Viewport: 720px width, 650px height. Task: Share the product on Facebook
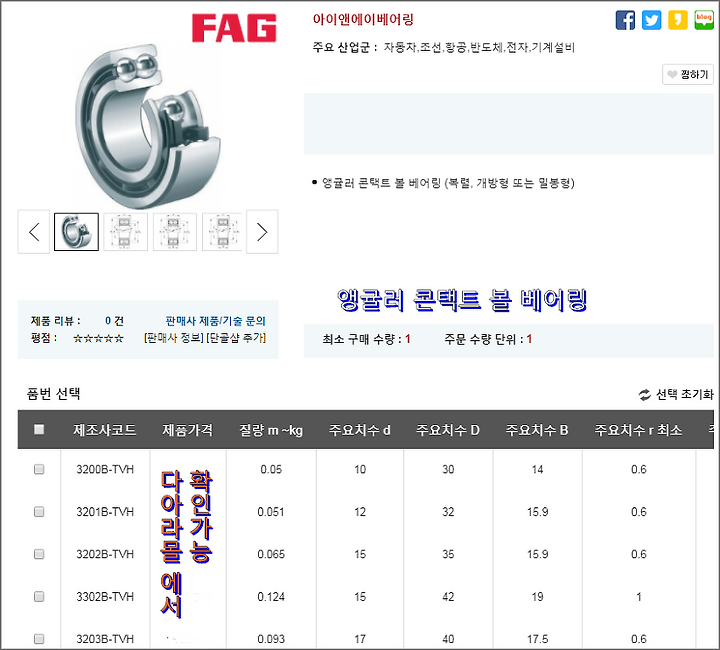point(625,20)
